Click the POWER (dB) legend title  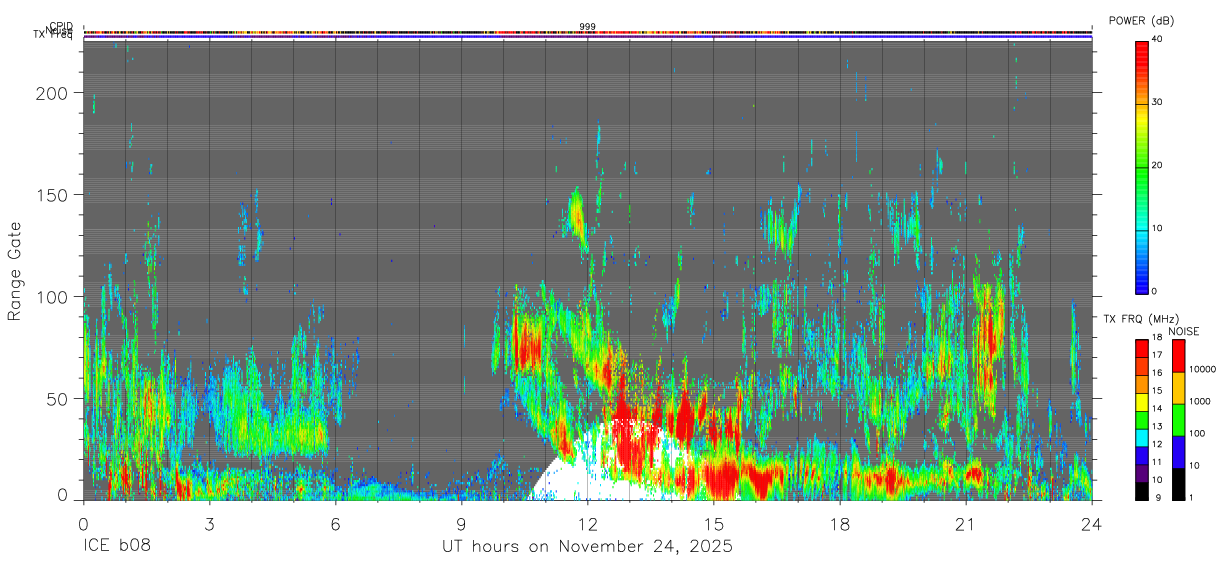pyautogui.click(x=1141, y=21)
